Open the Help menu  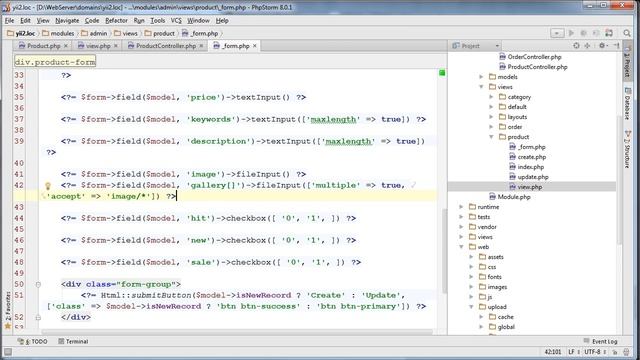[x=222, y=20]
